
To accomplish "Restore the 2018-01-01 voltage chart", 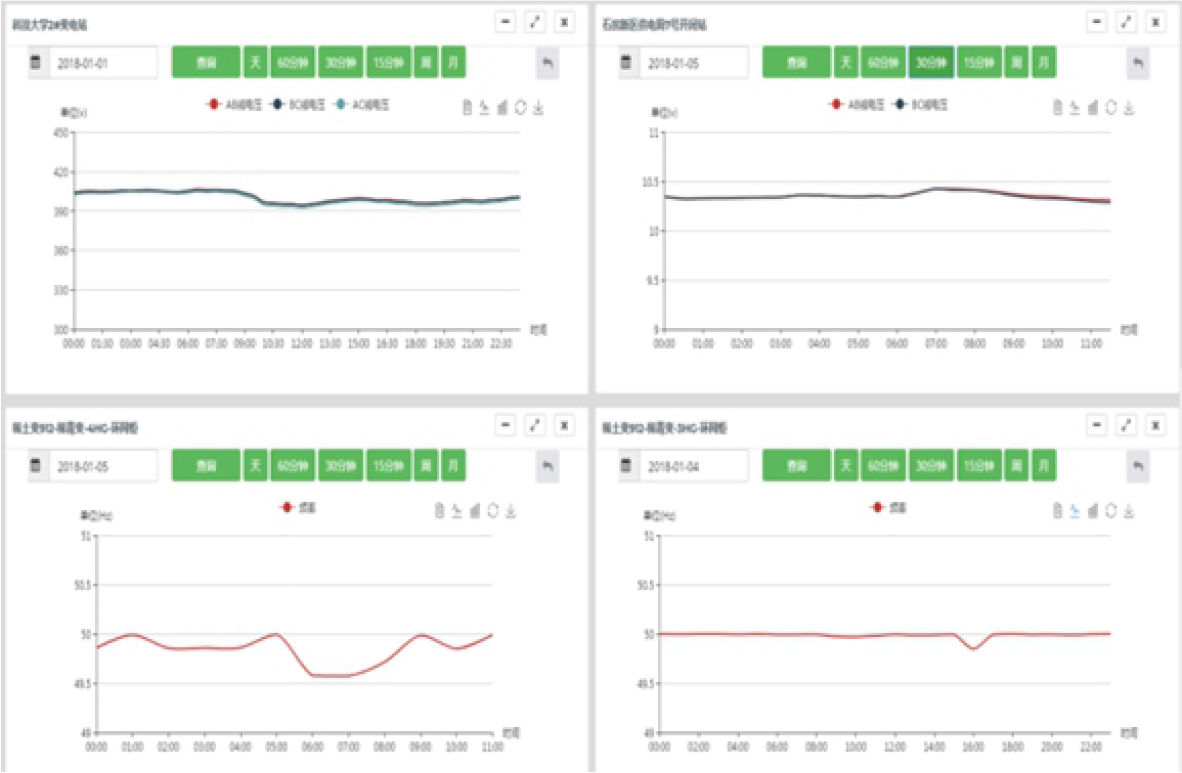I will pos(520,108).
